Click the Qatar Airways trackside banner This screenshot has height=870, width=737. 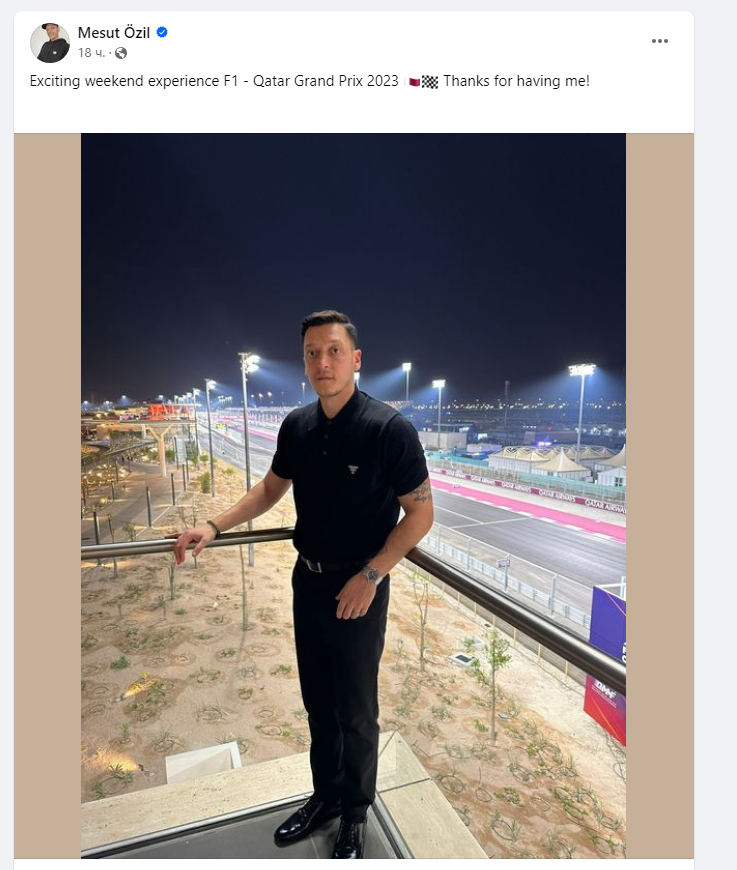[555, 493]
